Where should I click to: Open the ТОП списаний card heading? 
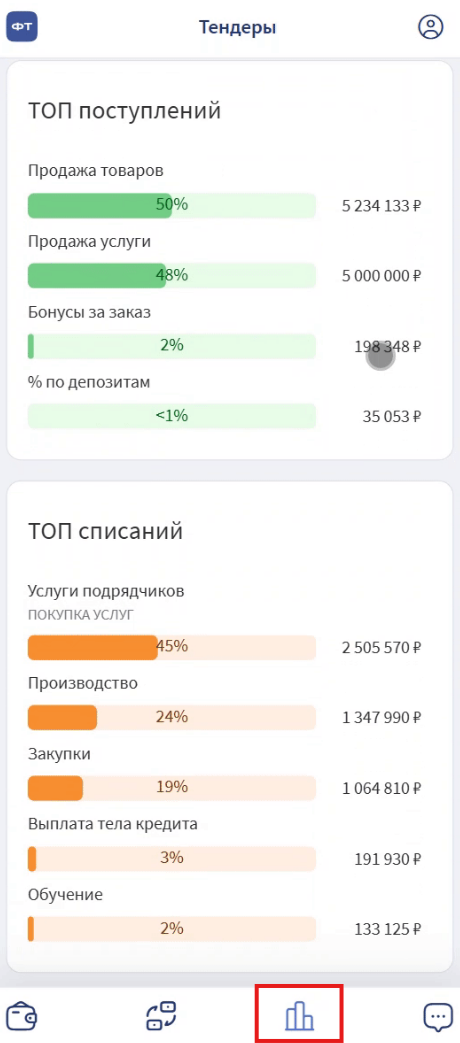105,531
